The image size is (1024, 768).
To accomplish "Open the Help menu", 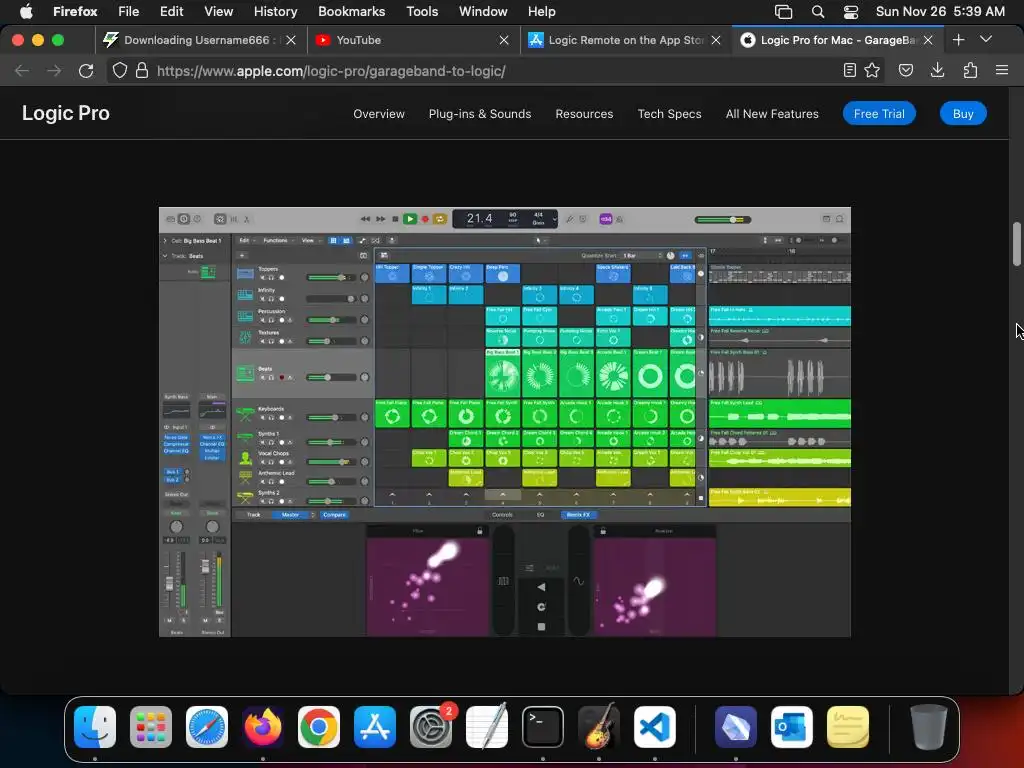I will [541, 11].
